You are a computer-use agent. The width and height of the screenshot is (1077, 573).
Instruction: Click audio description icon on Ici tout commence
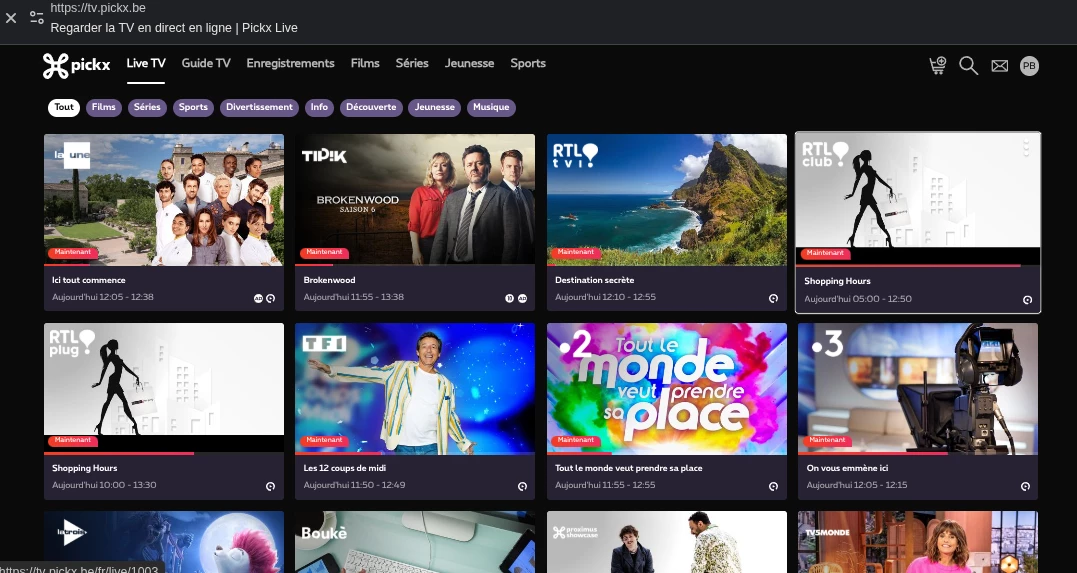tap(258, 298)
